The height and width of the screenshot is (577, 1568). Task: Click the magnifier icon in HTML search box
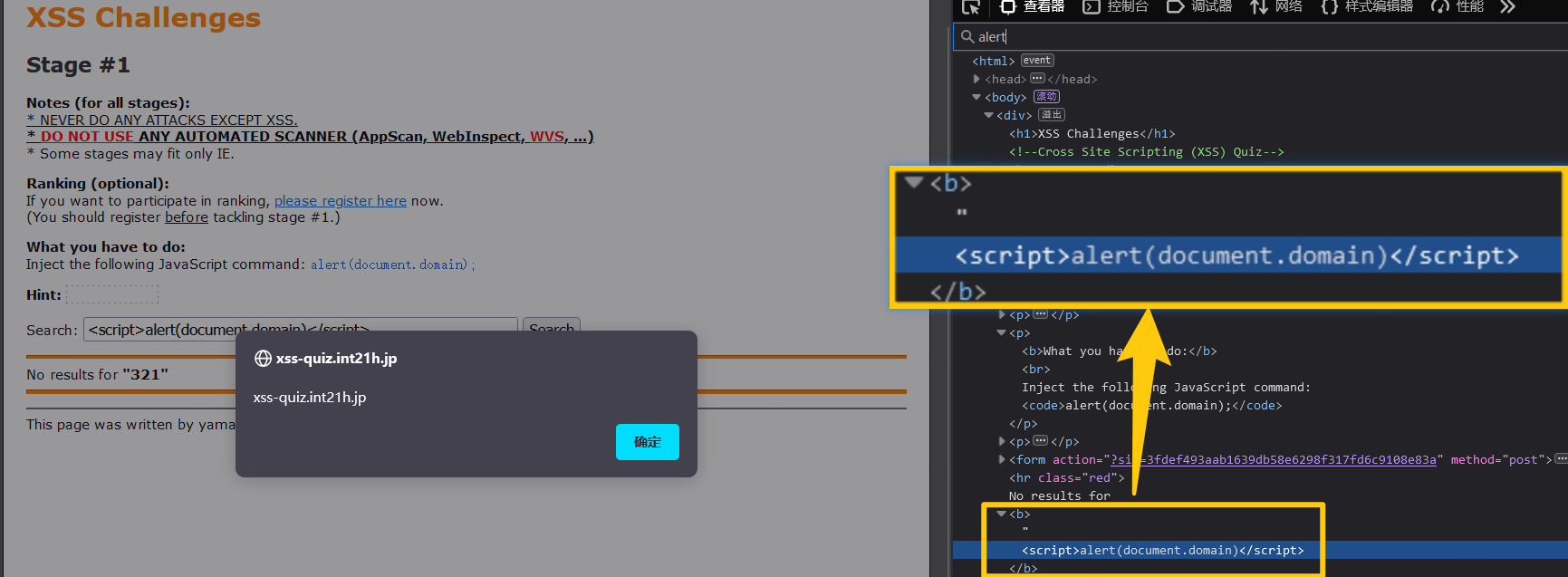coord(967,37)
